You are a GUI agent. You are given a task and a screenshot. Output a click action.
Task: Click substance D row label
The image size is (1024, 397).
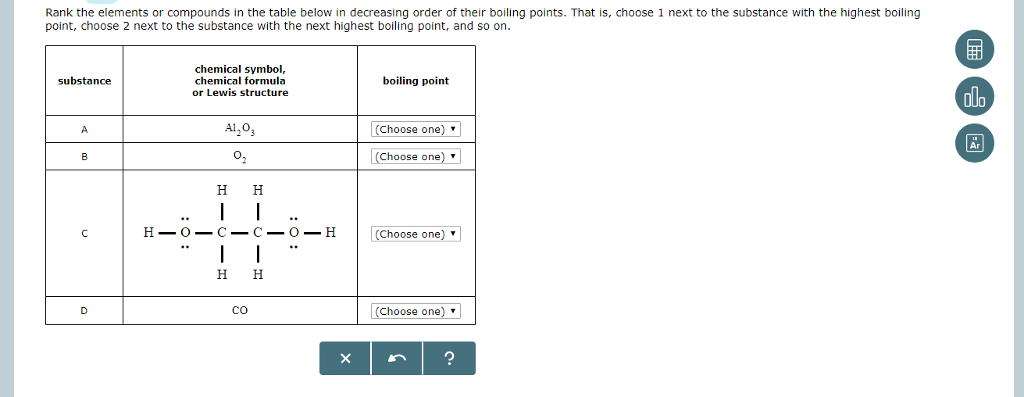point(84,311)
